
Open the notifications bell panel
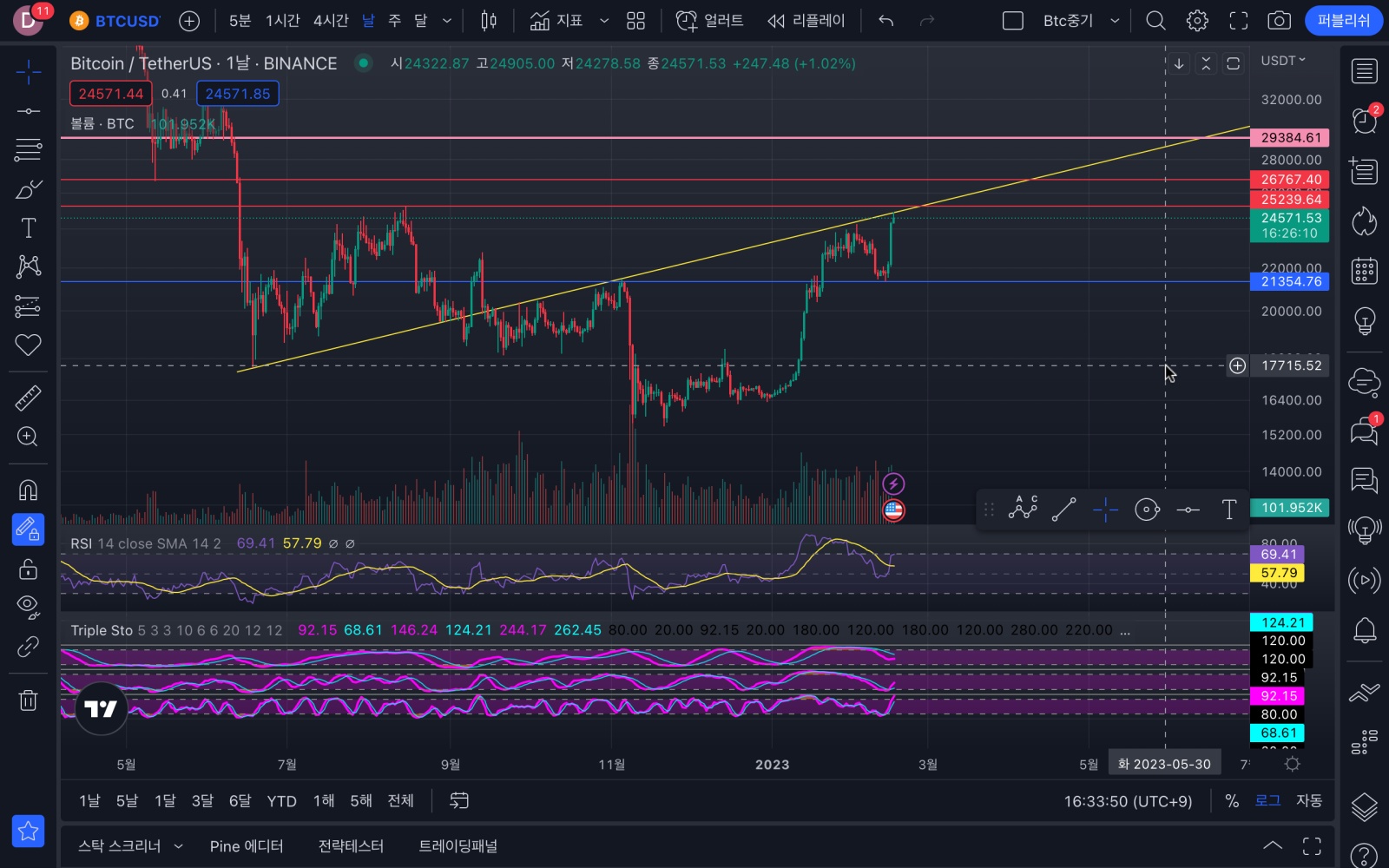pos(1365,631)
